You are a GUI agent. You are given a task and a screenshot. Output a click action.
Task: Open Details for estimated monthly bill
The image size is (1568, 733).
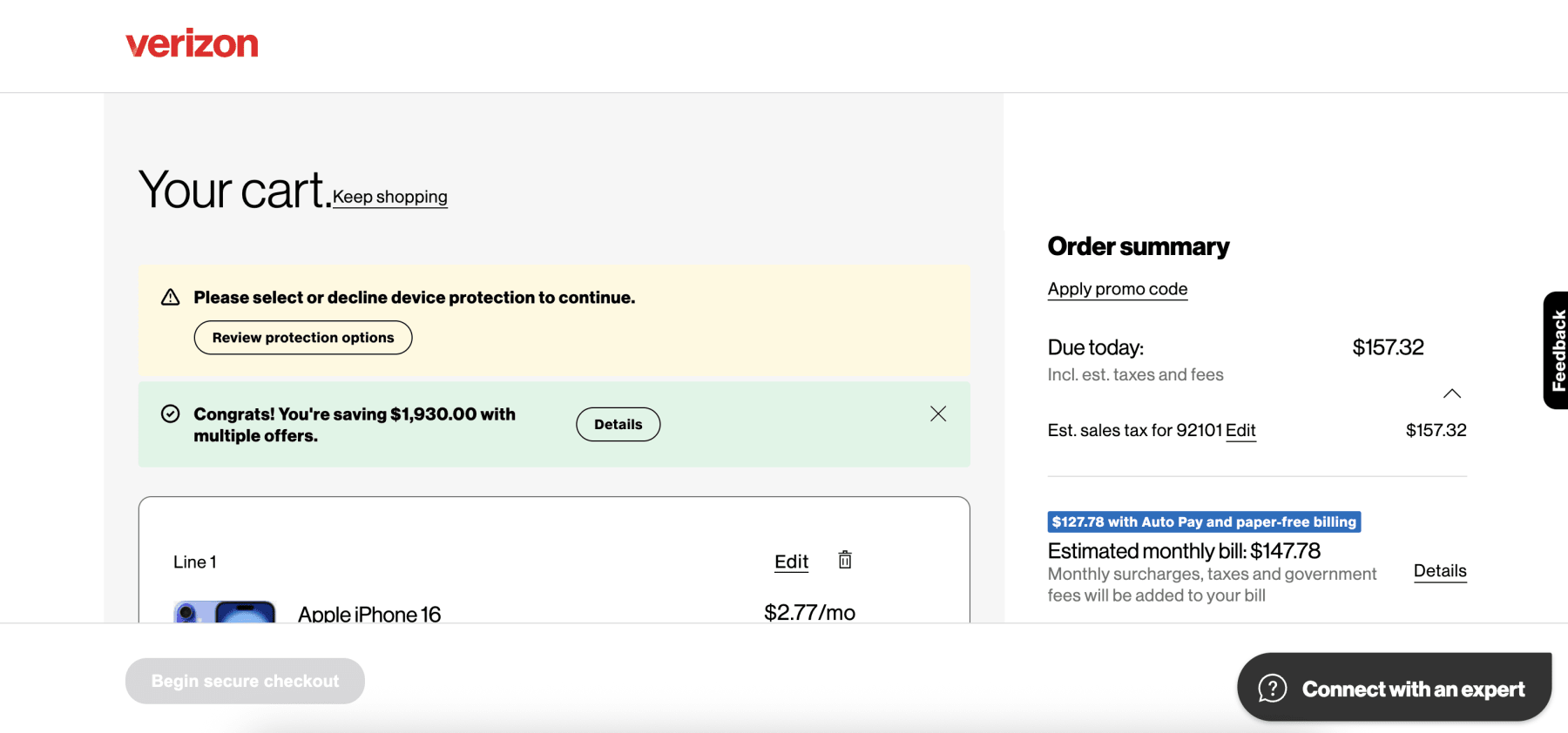point(1439,571)
